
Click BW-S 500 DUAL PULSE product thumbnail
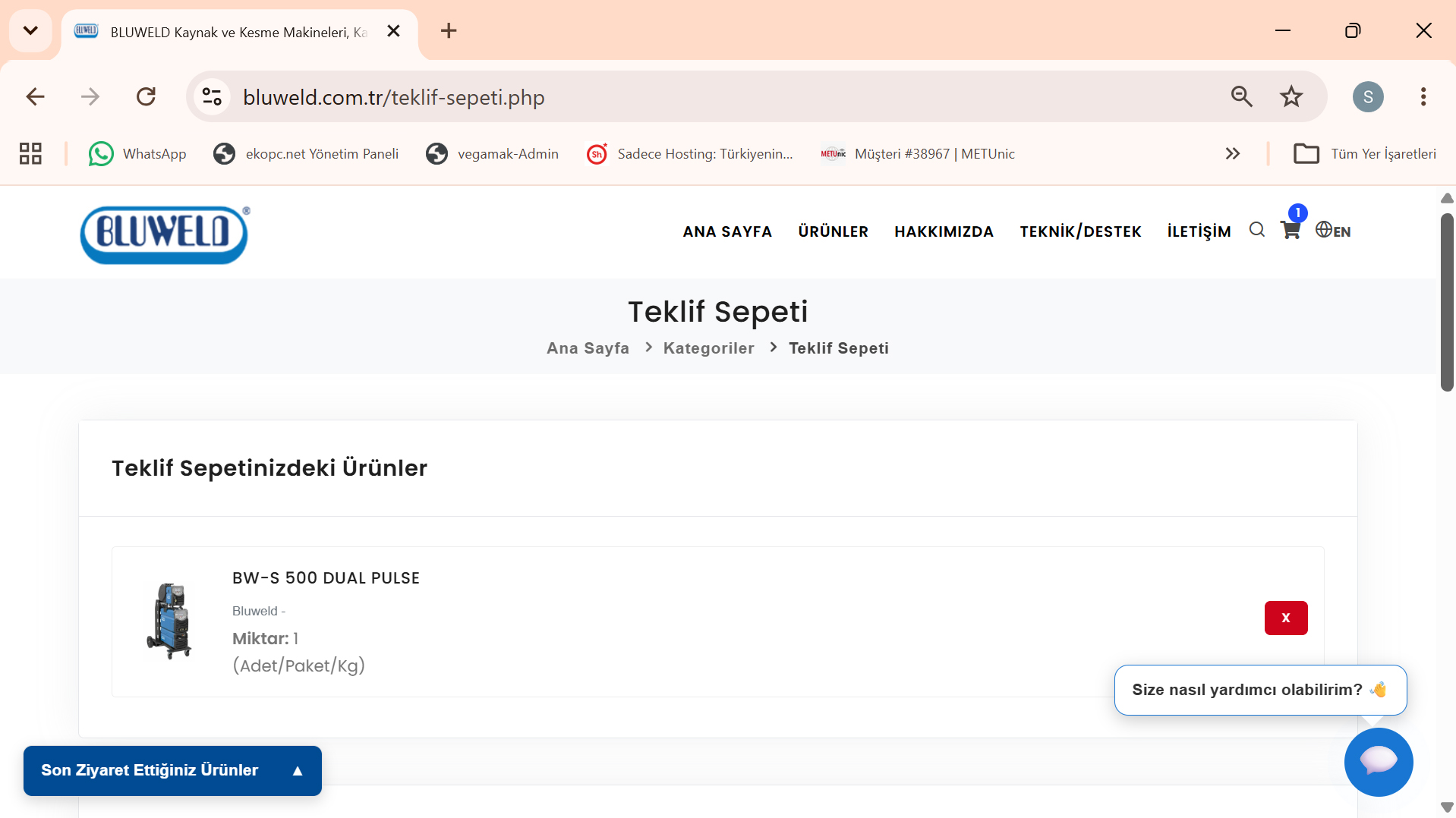tap(169, 621)
